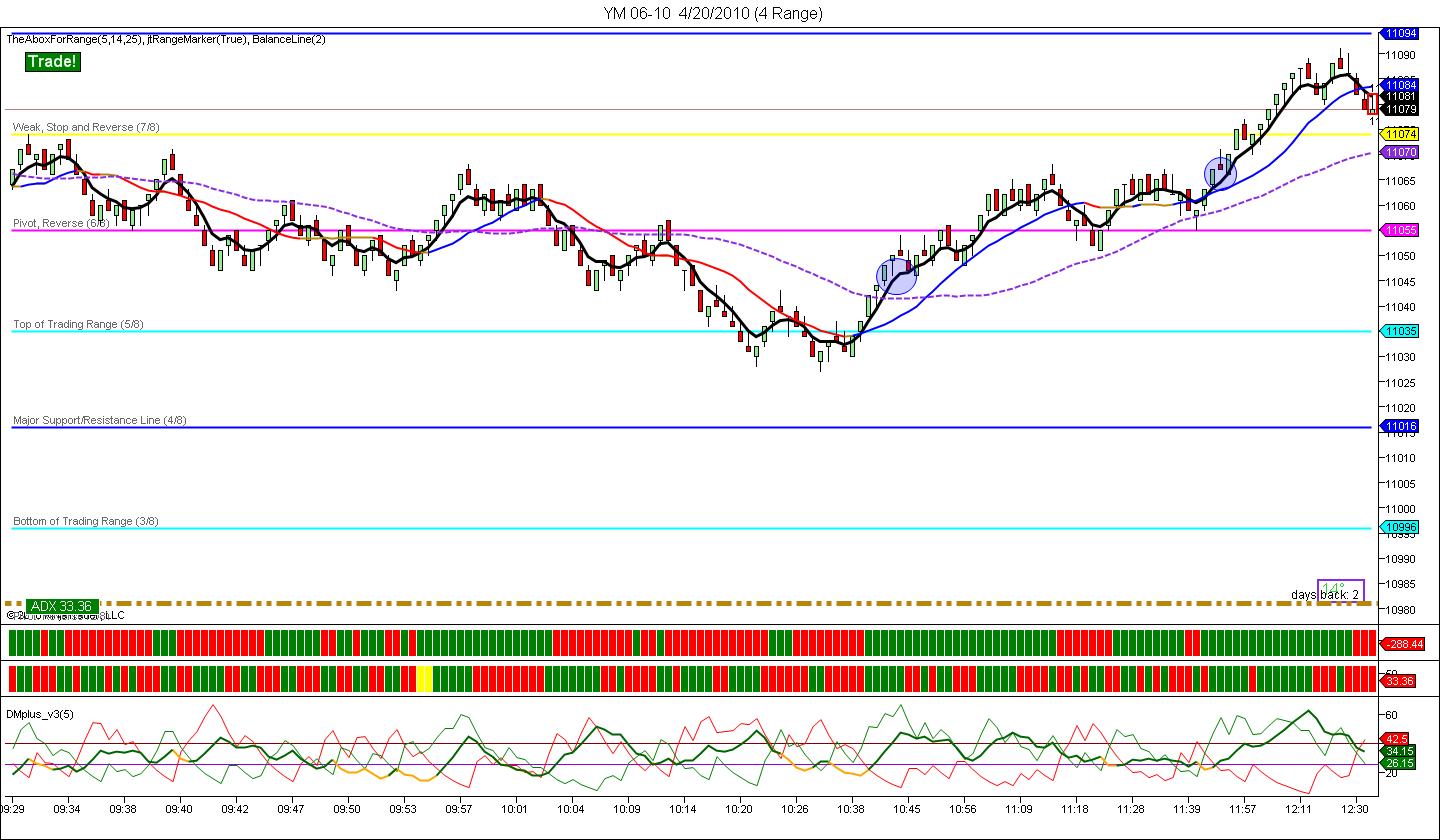Click the magenta 11055 price marker
The height and width of the screenshot is (840, 1440).
tap(1400, 230)
